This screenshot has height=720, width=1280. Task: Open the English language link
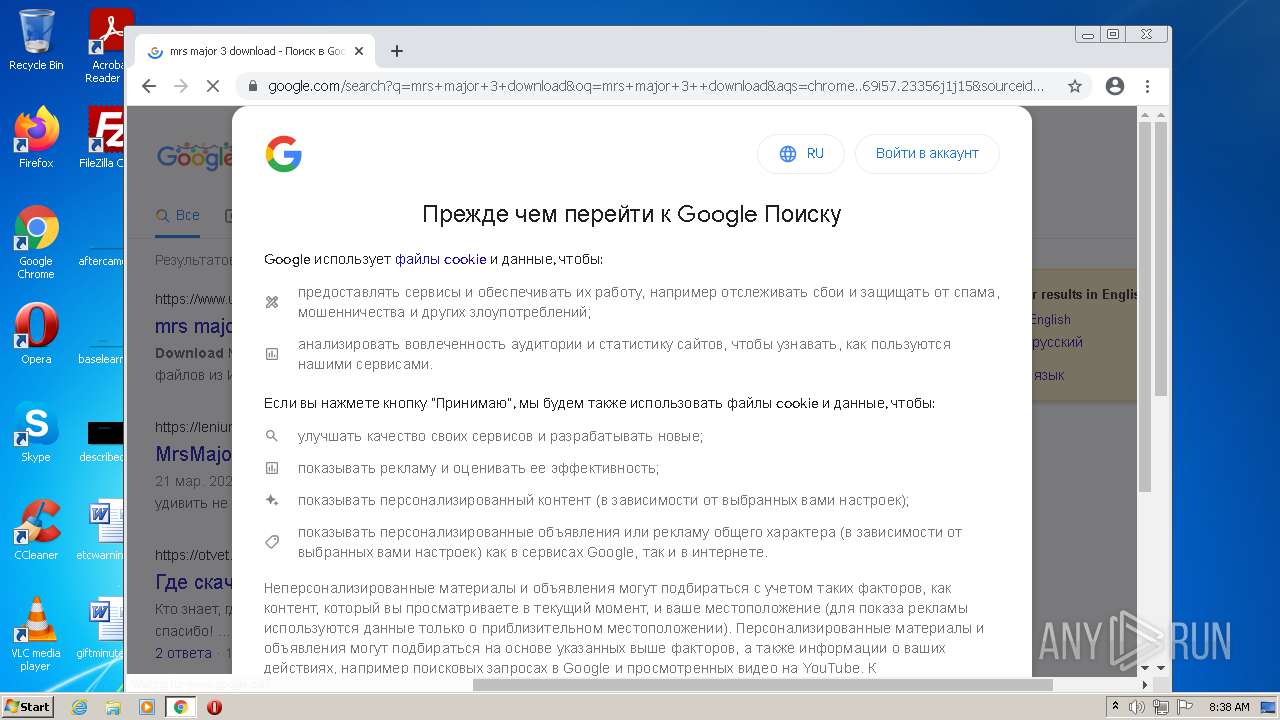(x=1050, y=320)
